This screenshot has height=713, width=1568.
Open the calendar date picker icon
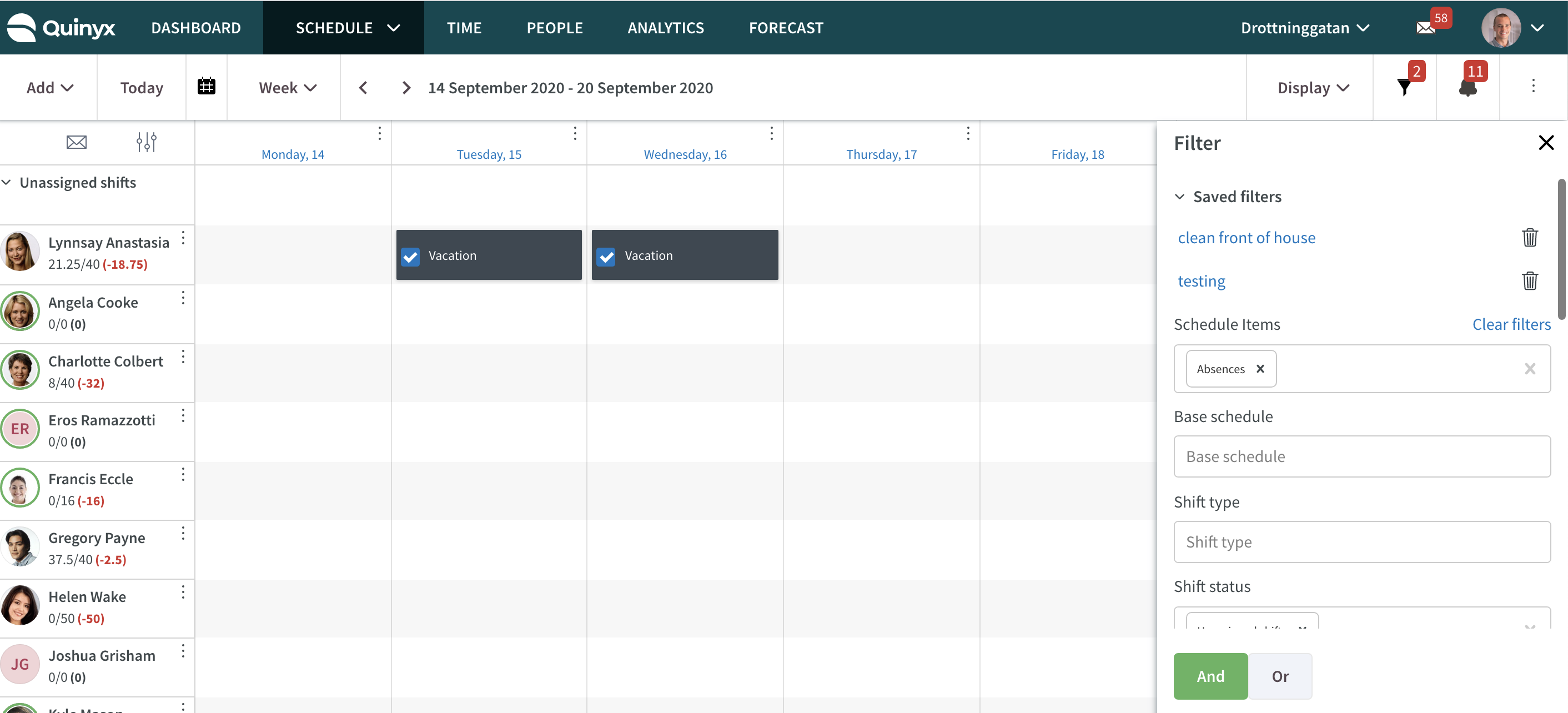coord(207,87)
